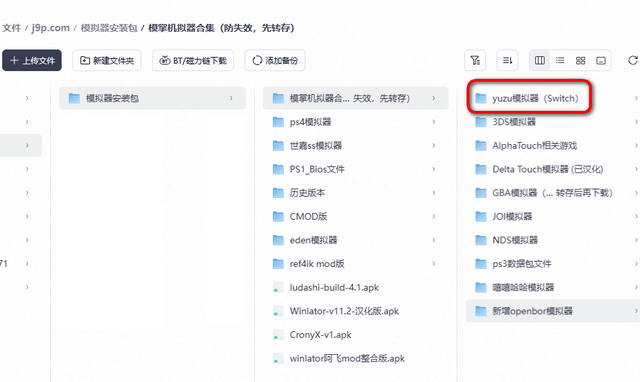Expand chevron next to ref4ik mod版
Viewport: 640px width, 382px height.
(434, 264)
